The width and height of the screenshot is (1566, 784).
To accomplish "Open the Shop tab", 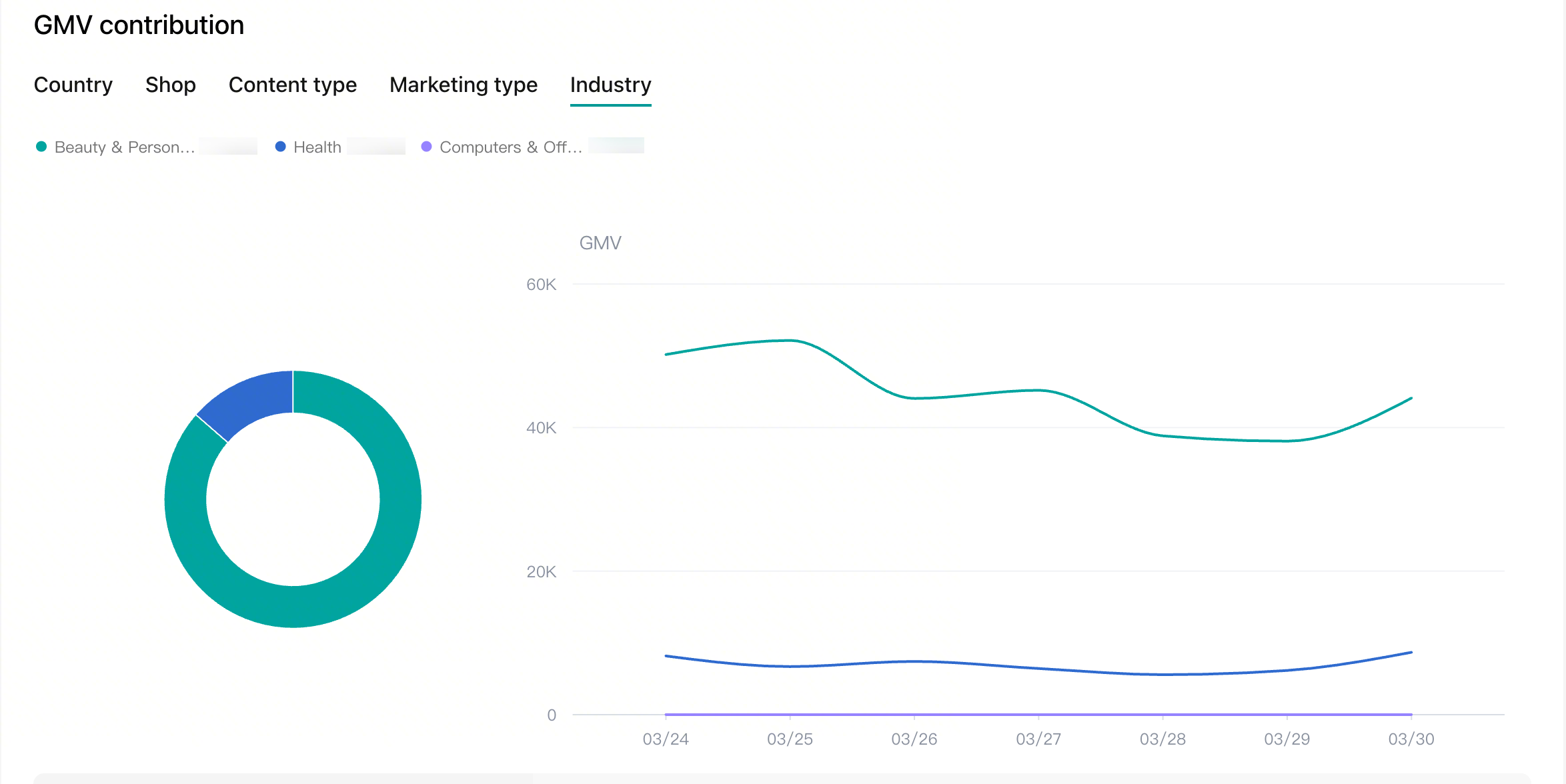I will pos(171,85).
